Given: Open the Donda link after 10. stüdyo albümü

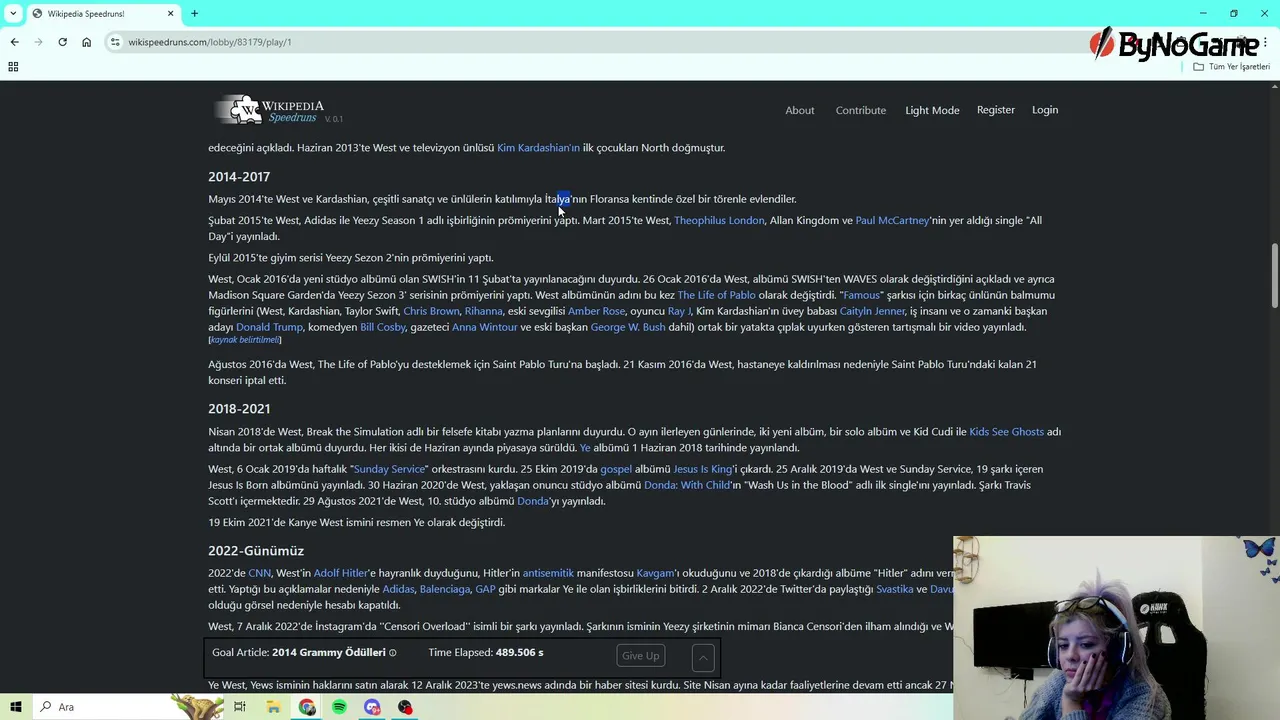Looking at the screenshot, I should pyautogui.click(x=533, y=501).
